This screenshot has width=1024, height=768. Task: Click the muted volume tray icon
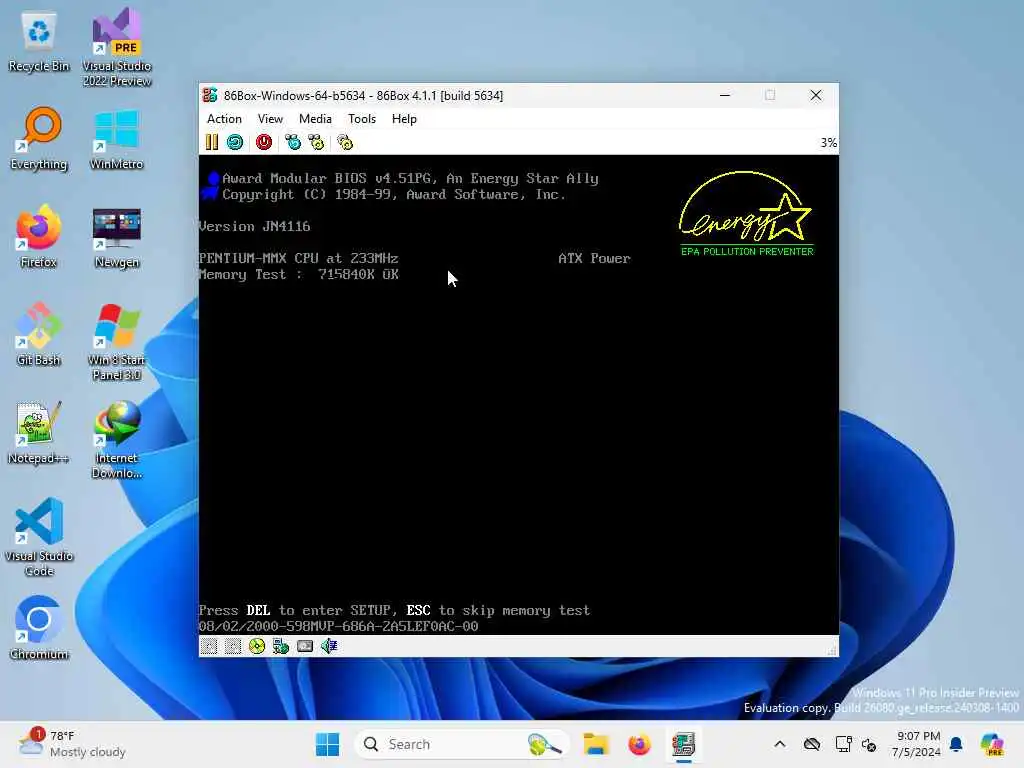tap(869, 744)
